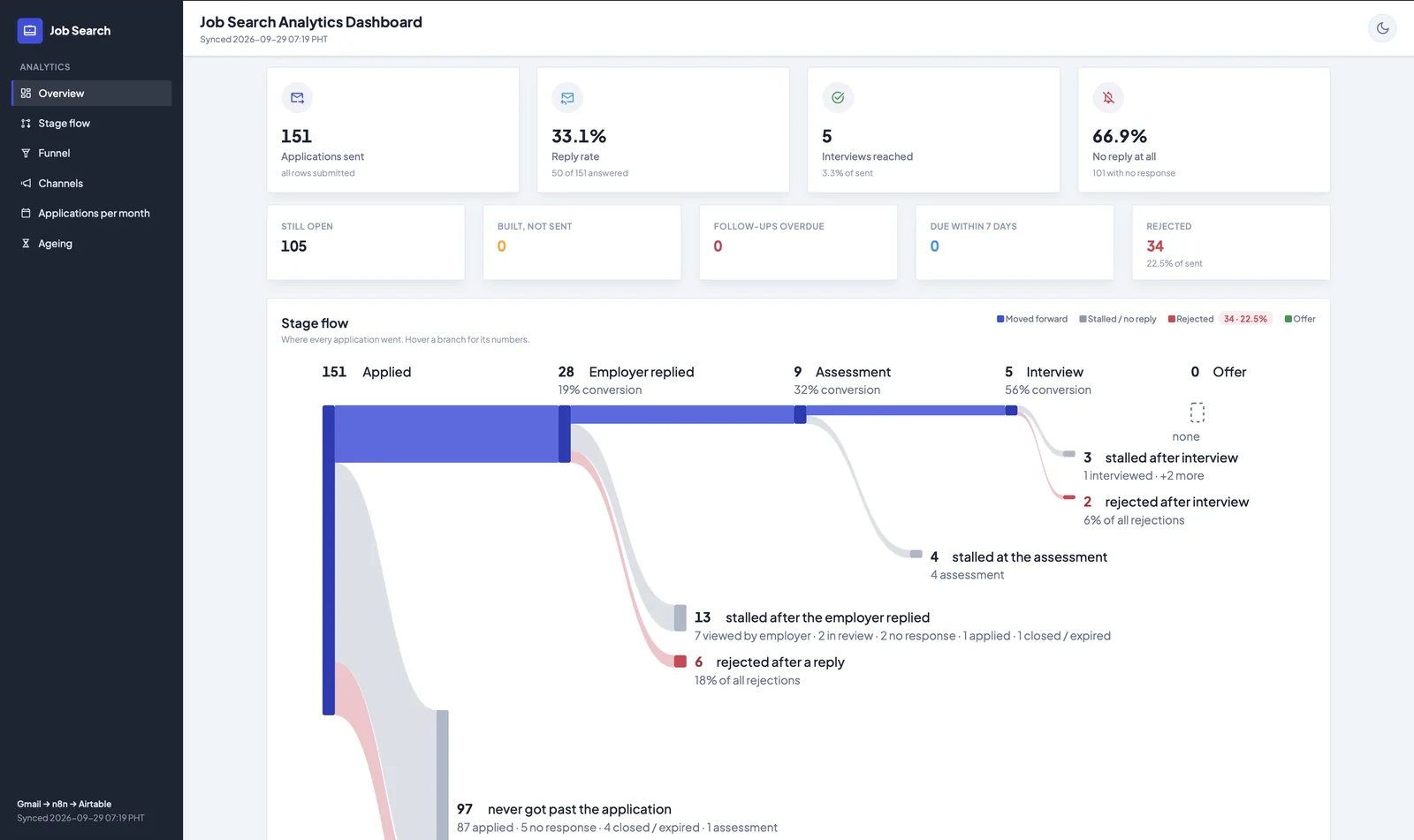Image resolution: width=1414 pixels, height=840 pixels.
Task: Click the Stage flow nodes icon
Action: 26,124
